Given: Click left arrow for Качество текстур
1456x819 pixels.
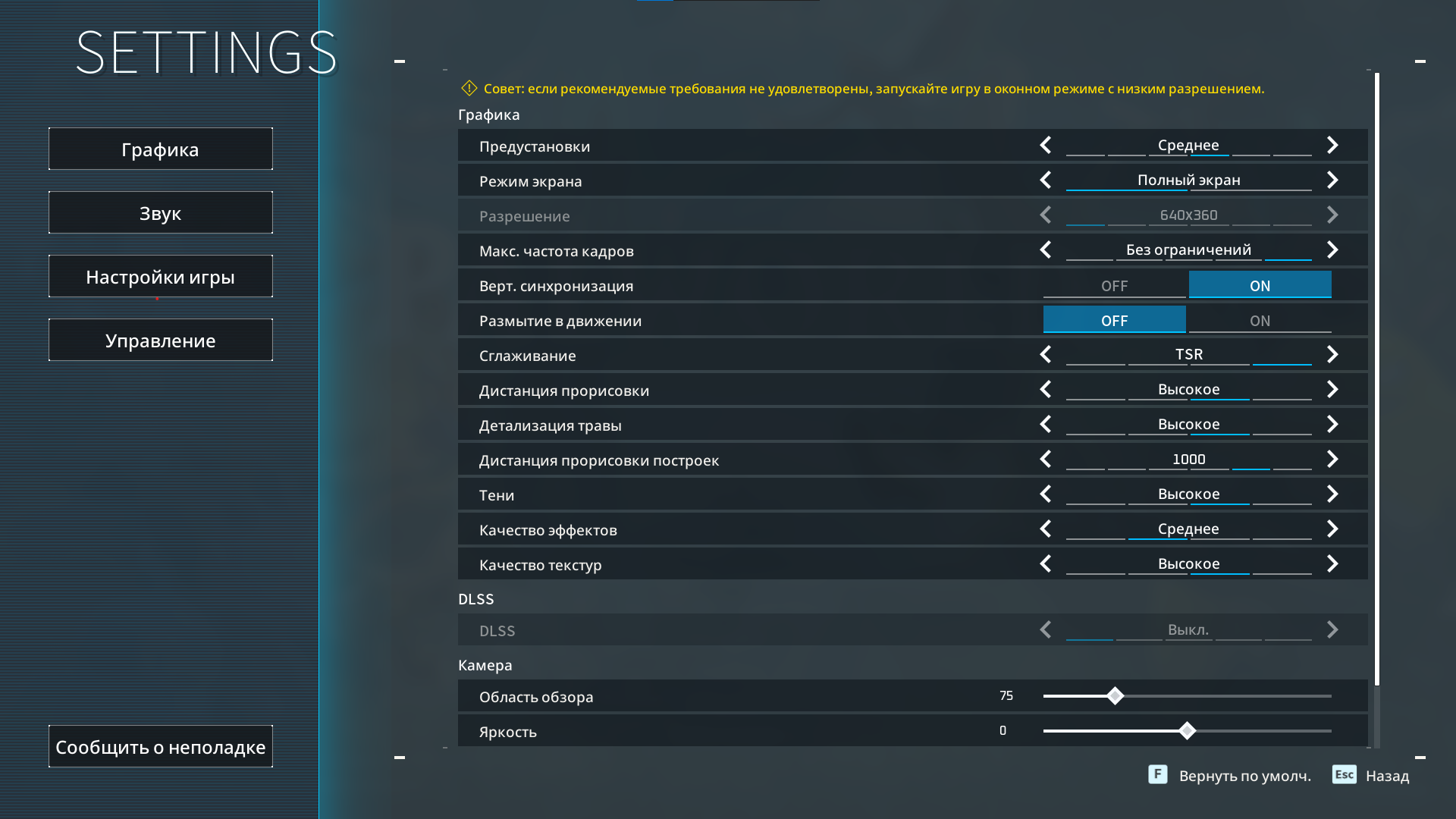Looking at the screenshot, I should click(1046, 563).
